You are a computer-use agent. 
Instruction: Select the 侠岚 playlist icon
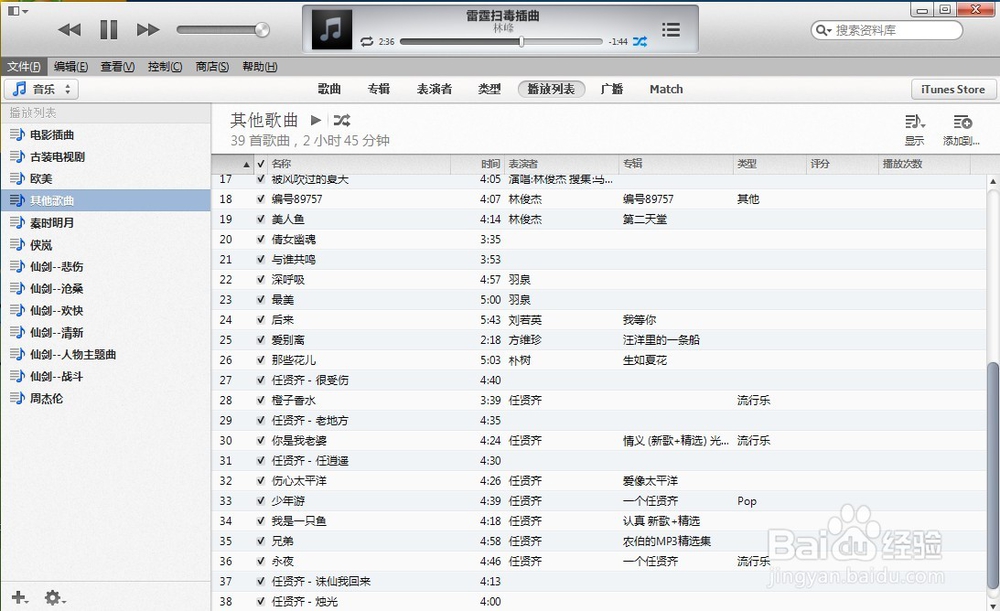17,244
